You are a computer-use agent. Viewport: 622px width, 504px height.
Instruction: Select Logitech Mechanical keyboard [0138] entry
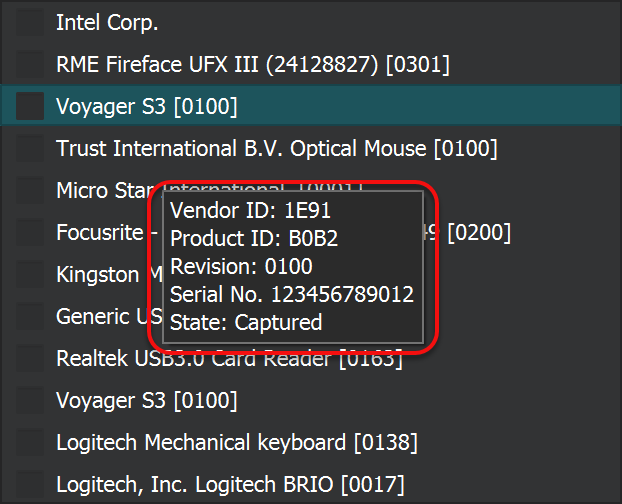tap(236, 442)
